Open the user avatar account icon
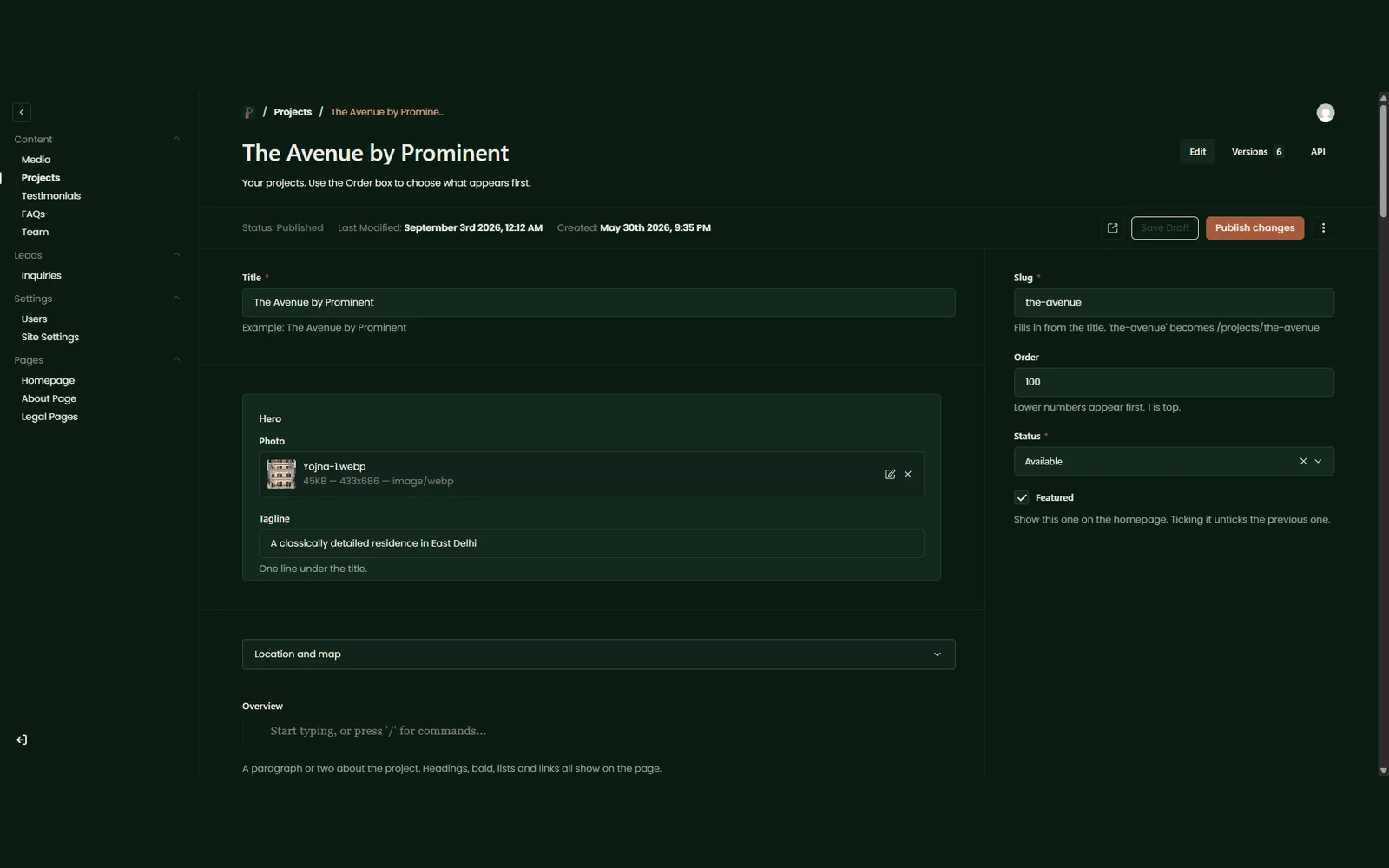 (x=1325, y=113)
